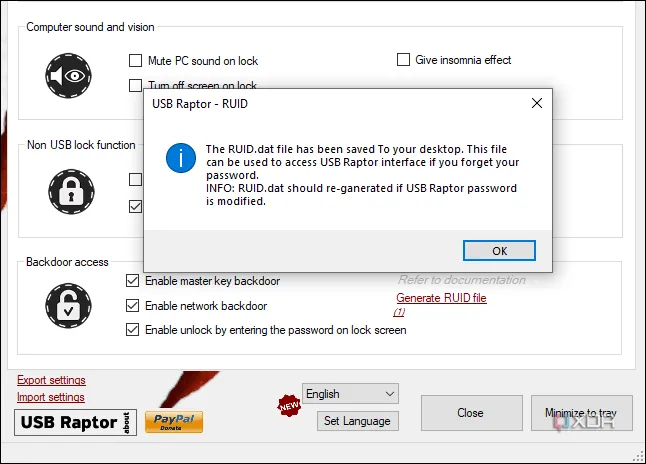Viewport: 646px width, 464px height.
Task: Click the Close button
Action: point(471,413)
